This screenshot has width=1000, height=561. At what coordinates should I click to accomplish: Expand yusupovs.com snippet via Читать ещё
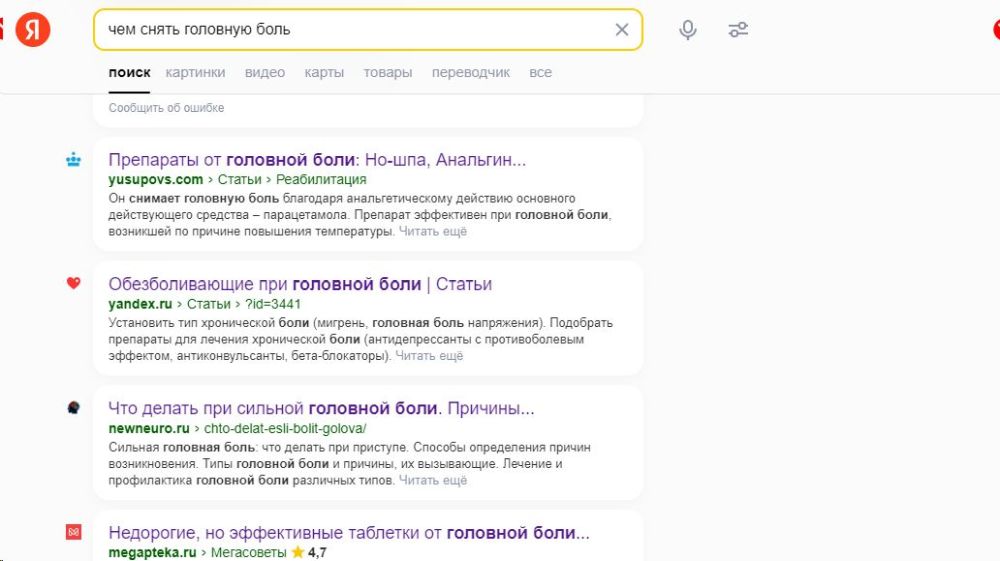pos(433,231)
